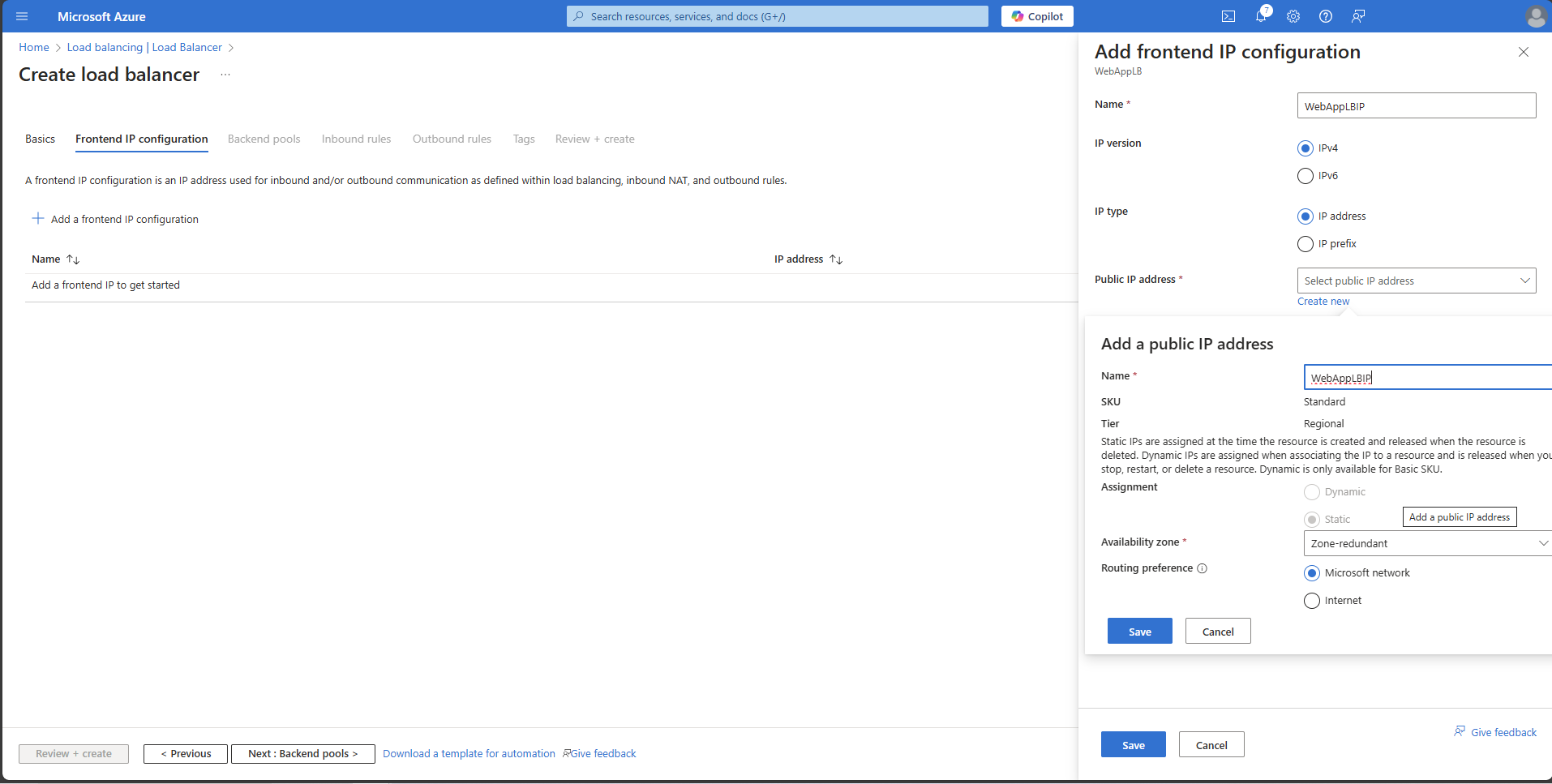
Task: Sort table by Name column arrows
Action: [x=73, y=259]
